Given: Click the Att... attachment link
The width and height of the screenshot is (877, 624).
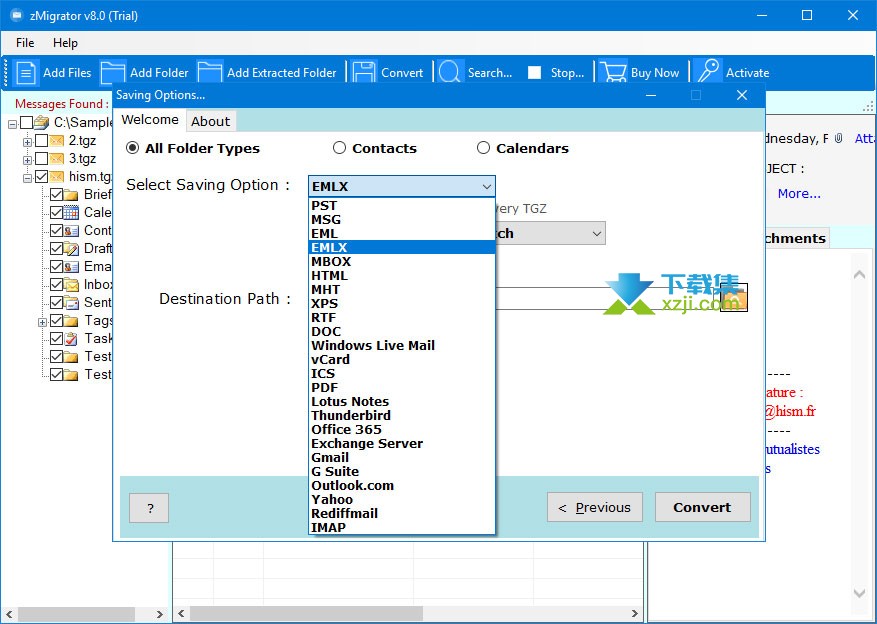Looking at the screenshot, I should pyautogui.click(x=865, y=138).
